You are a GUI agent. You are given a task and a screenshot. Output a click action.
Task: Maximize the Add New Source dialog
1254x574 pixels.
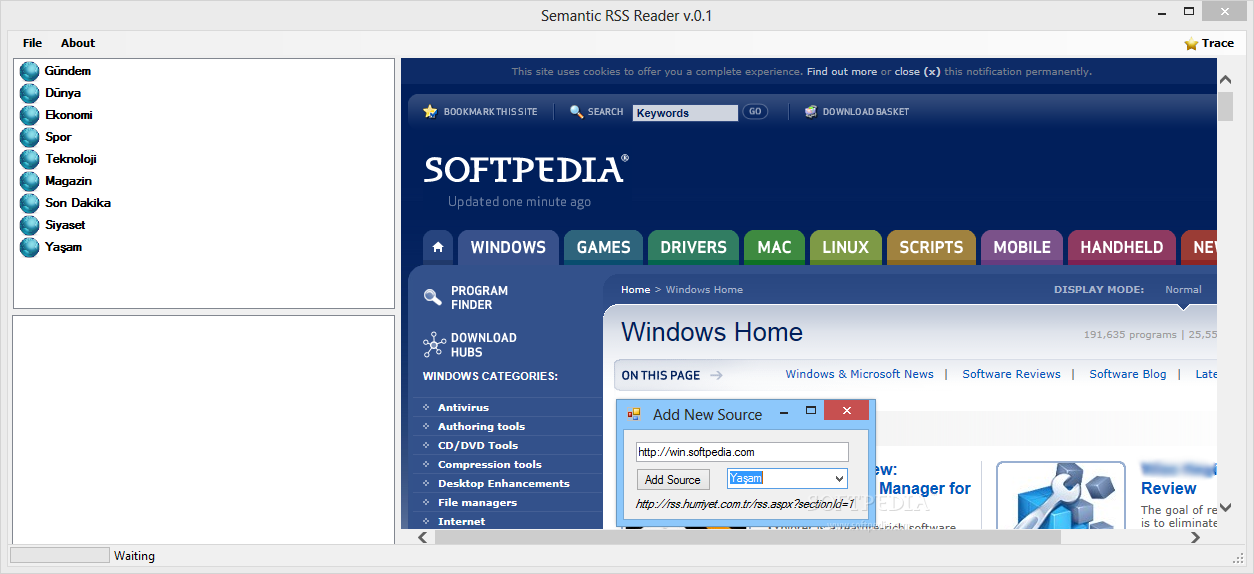click(x=811, y=411)
